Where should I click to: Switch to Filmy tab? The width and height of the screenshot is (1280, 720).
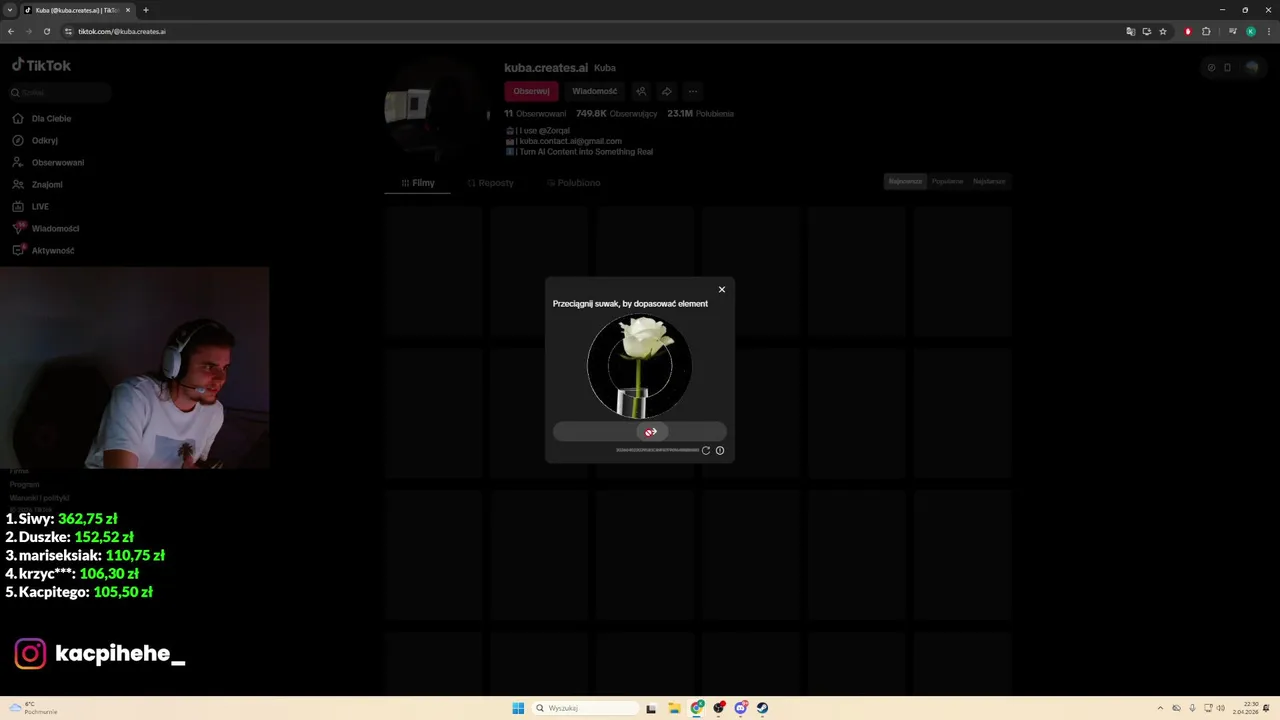pos(418,183)
